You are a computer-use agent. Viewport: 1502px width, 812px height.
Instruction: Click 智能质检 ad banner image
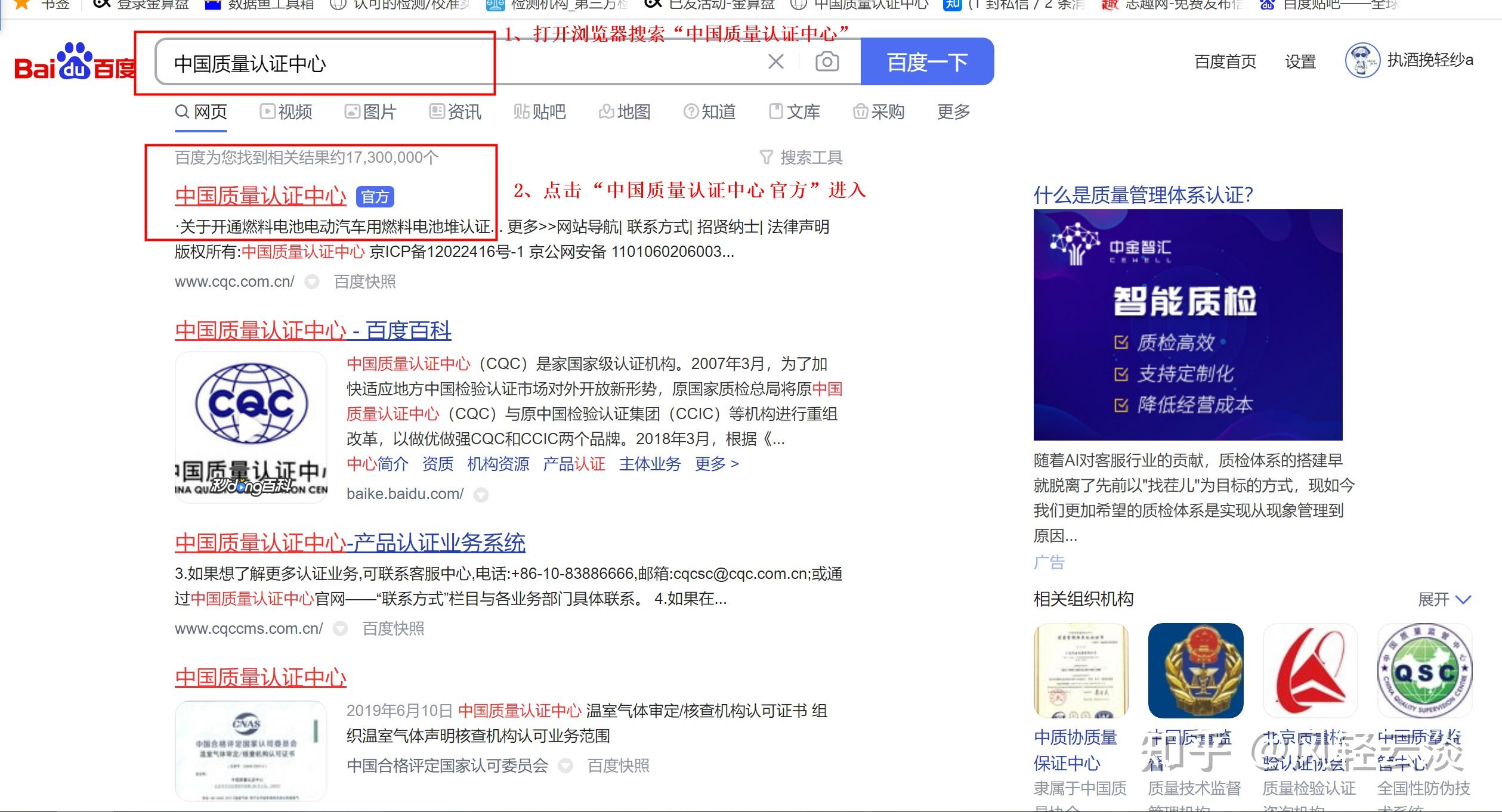[1188, 325]
